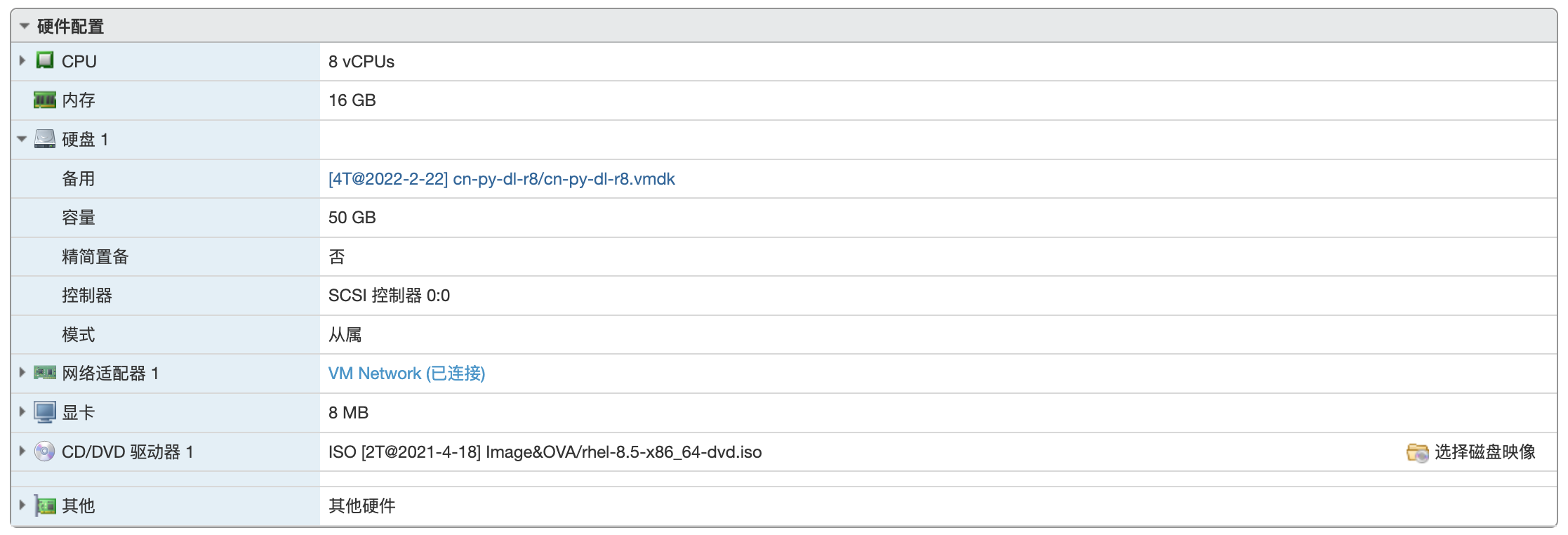Expand the 显卡 row arrow
Screen dimensions: 1568x535
tap(22, 412)
